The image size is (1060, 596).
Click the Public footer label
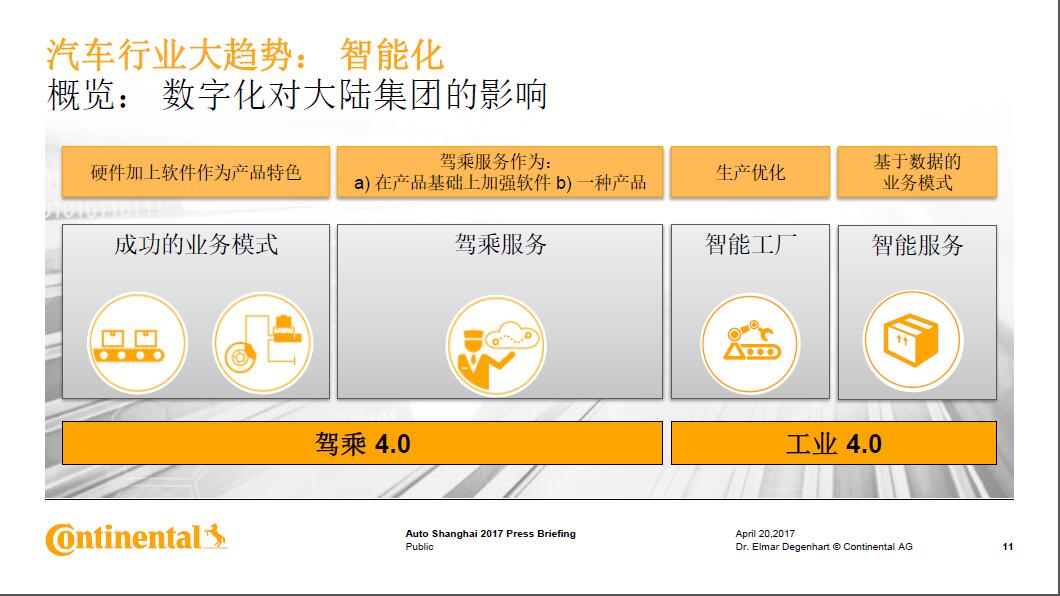pos(420,547)
